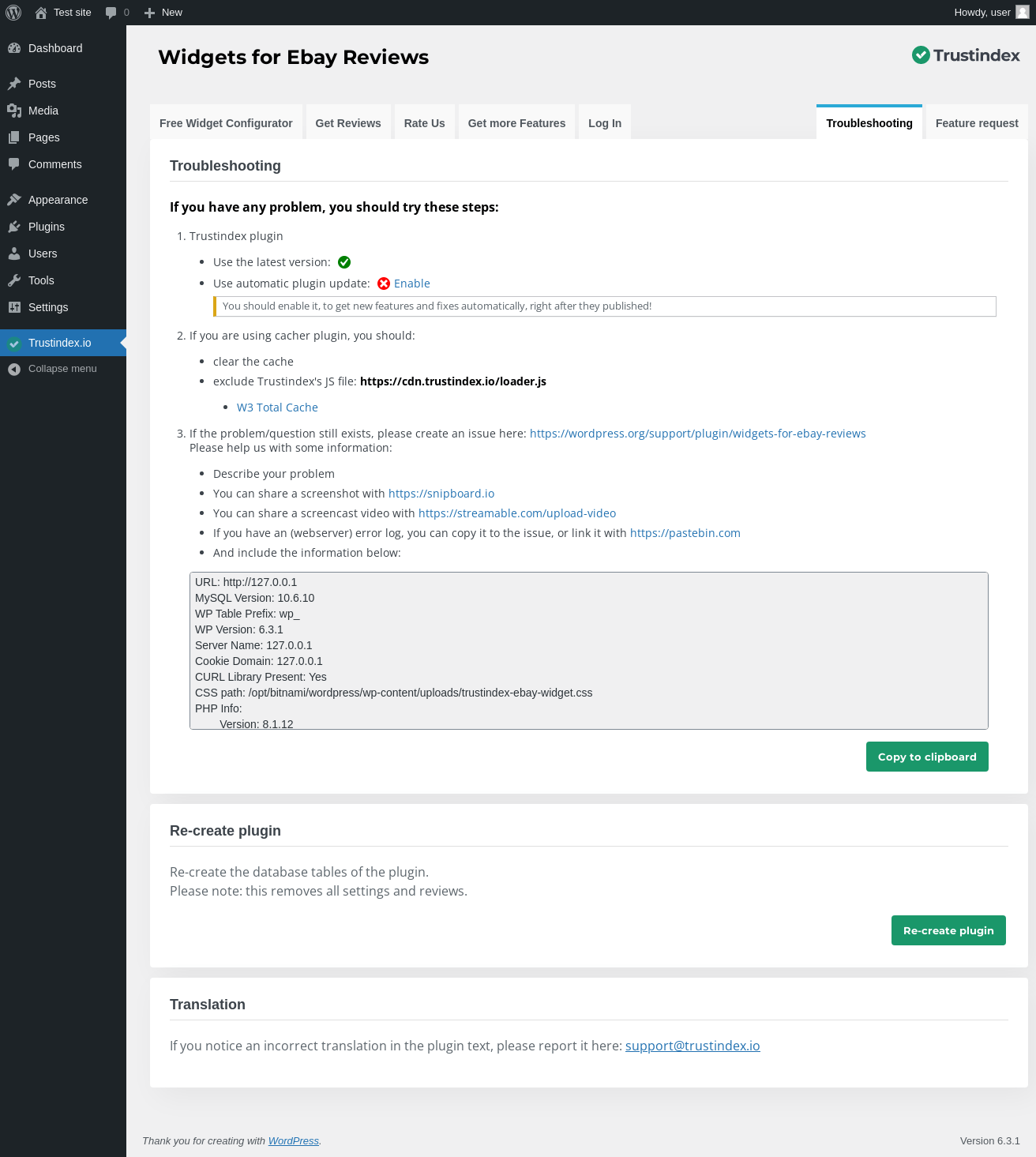The width and height of the screenshot is (1036, 1157).
Task: Click the Media library icon
Action: coord(14,111)
